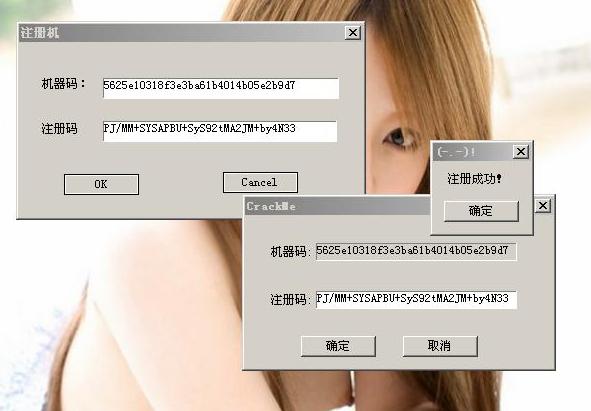Close the 注册成功 message box
Image resolution: width=591 pixels, height=411 pixels.
tap(521, 152)
